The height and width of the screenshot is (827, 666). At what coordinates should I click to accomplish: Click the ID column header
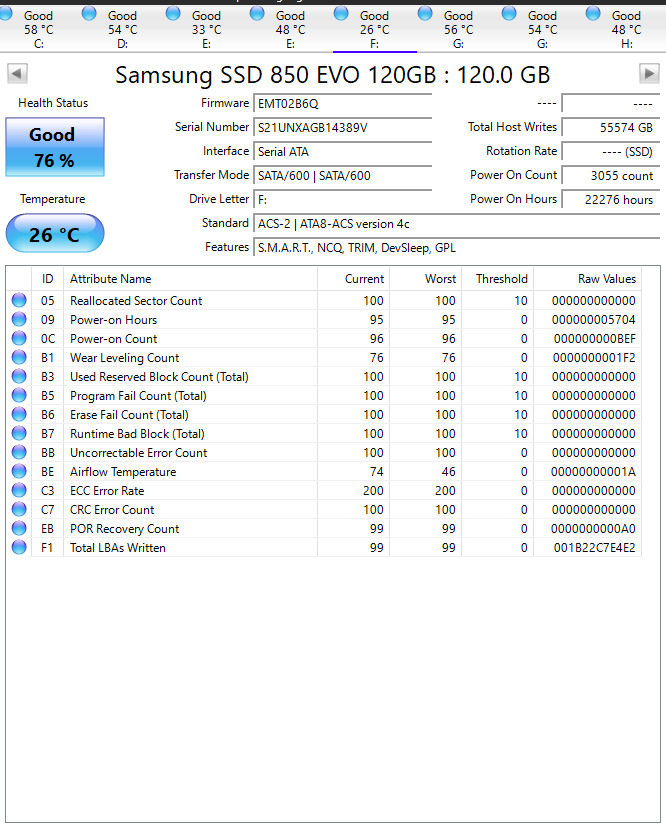click(x=47, y=278)
